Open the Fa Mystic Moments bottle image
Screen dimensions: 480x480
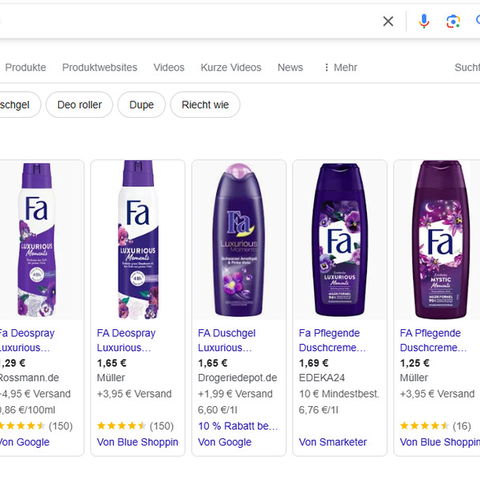click(441, 240)
